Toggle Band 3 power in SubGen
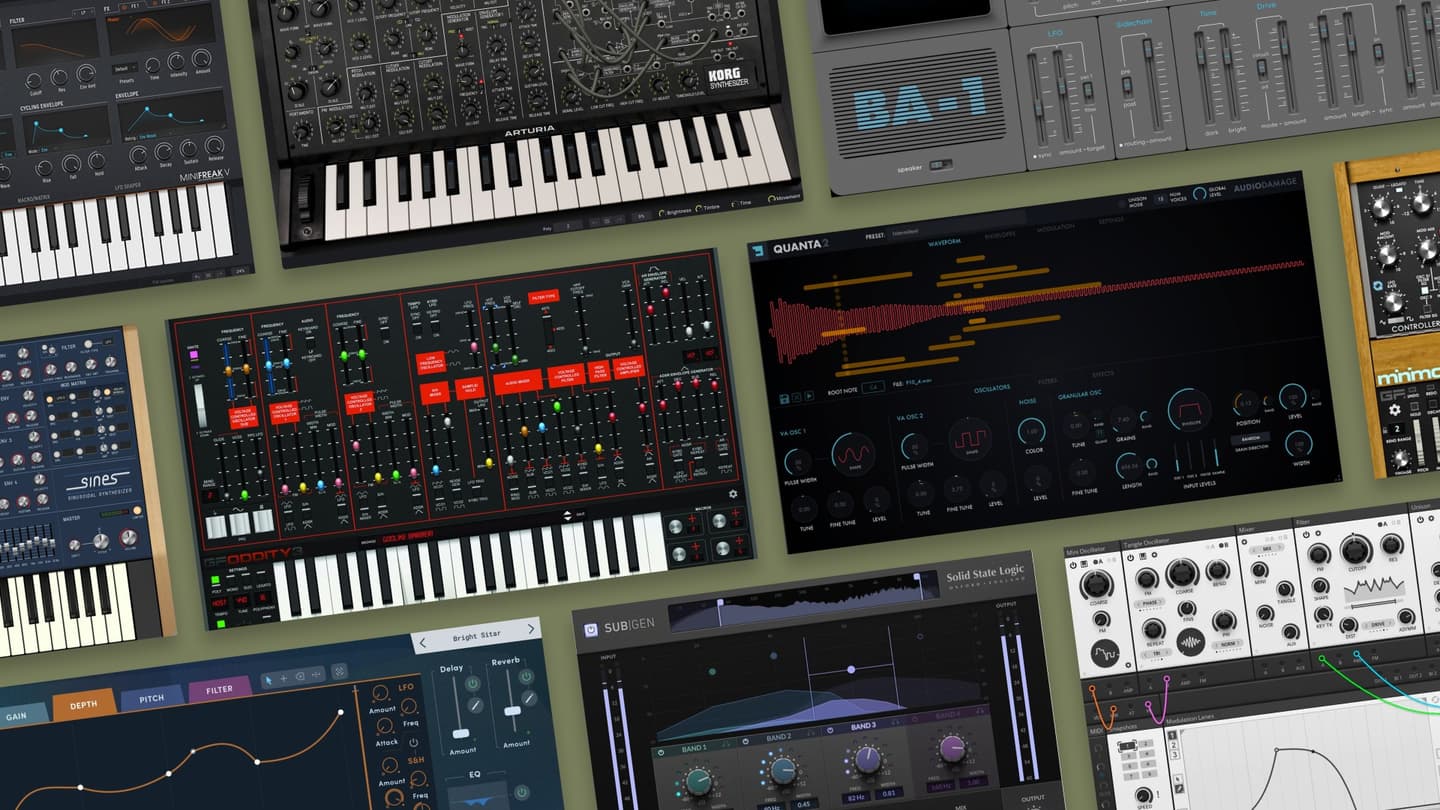This screenshot has width=1440, height=810. click(830, 730)
